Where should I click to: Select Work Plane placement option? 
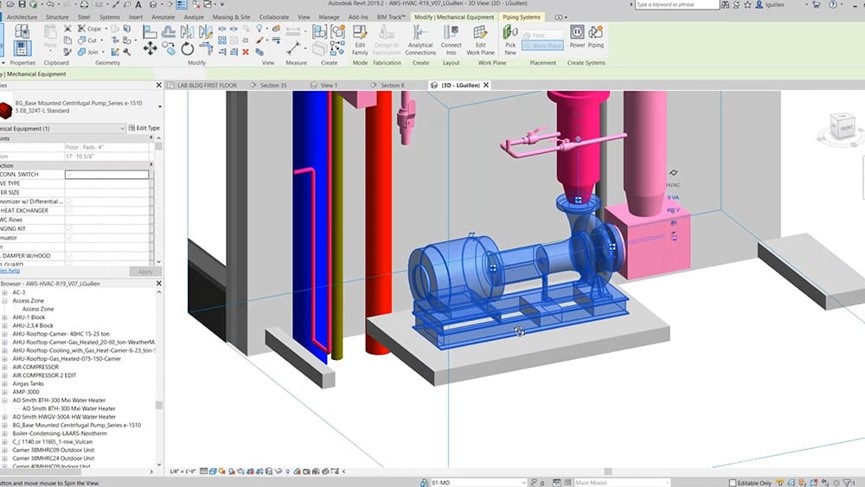pos(542,45)
